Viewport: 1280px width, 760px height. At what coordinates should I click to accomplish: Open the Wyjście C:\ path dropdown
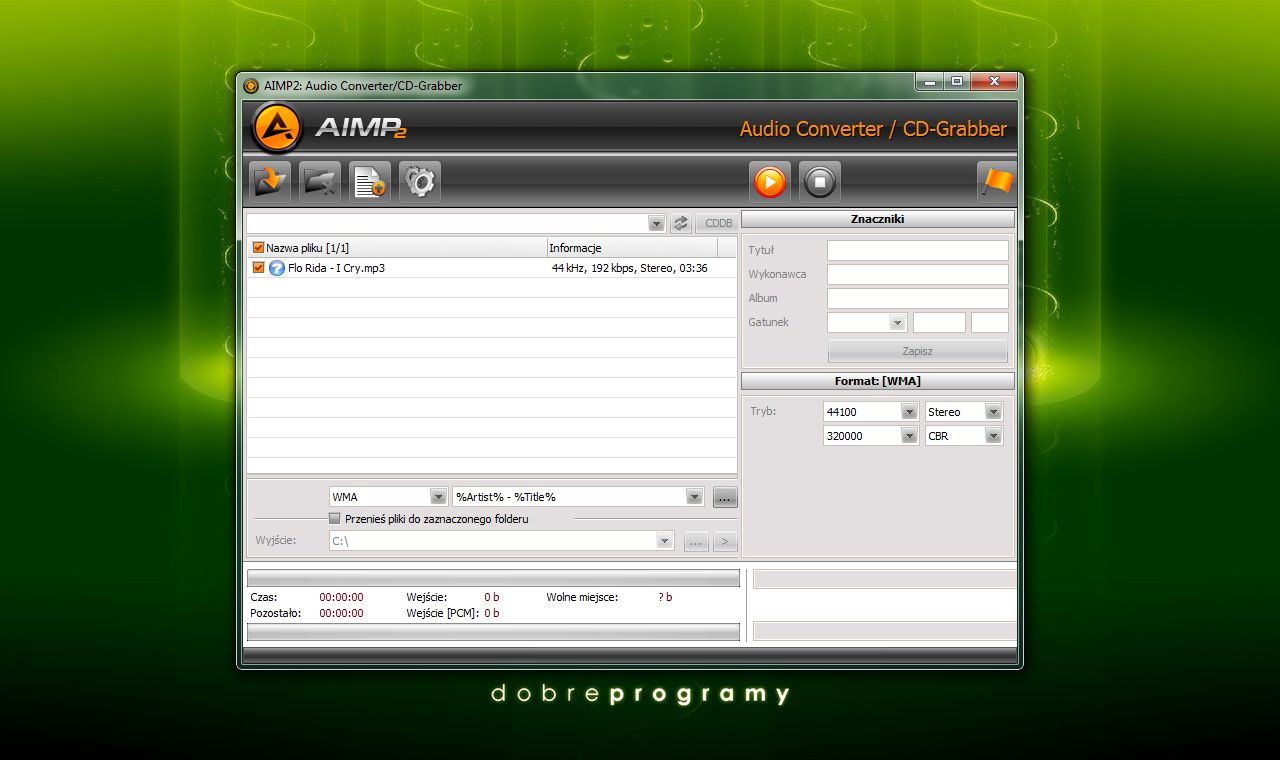665,541
